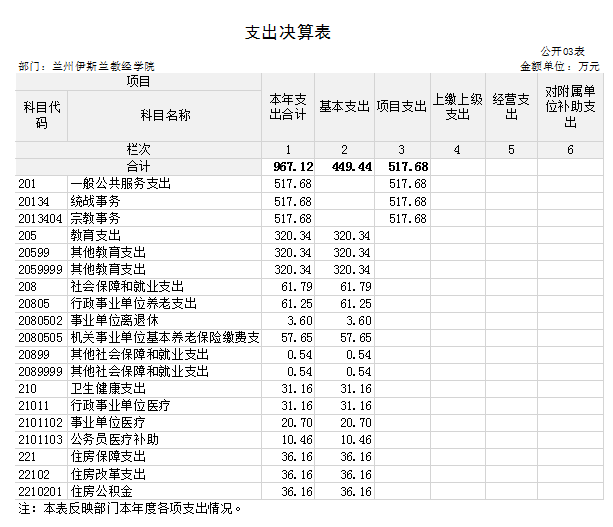Select total value 967.12
Screen dimensions: 613x527
[x=293, y=167]
